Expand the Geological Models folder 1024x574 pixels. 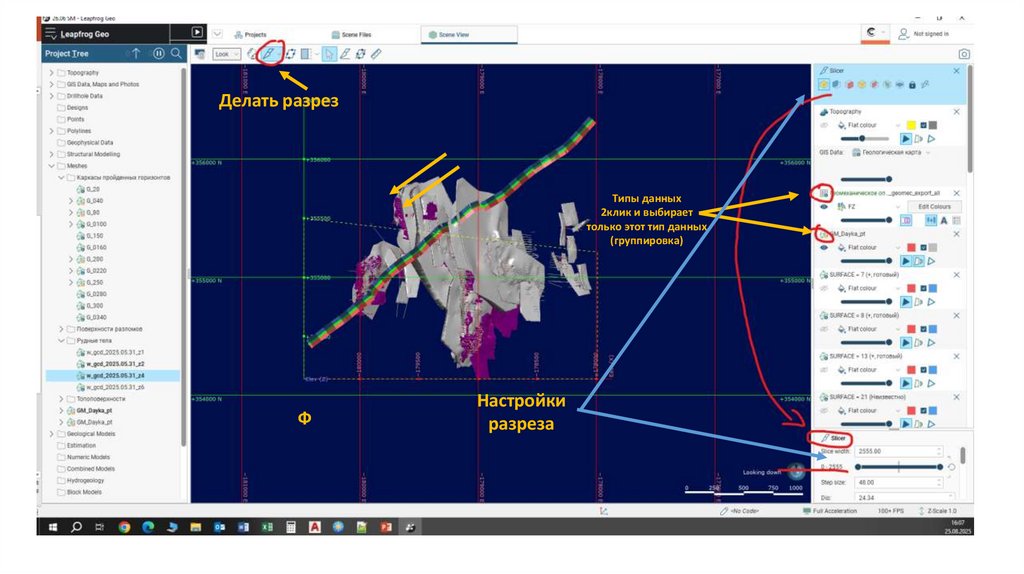click(52, 434)
